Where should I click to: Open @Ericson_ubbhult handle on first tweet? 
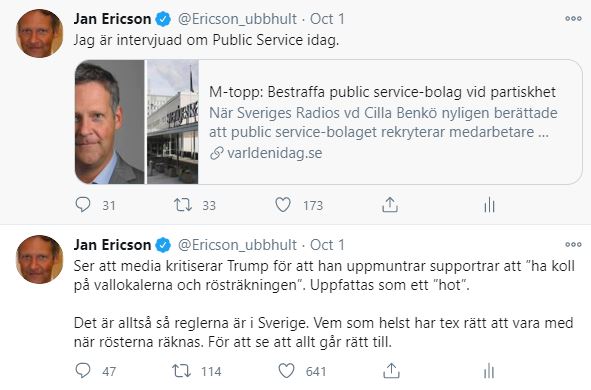[x=237, y=19]
